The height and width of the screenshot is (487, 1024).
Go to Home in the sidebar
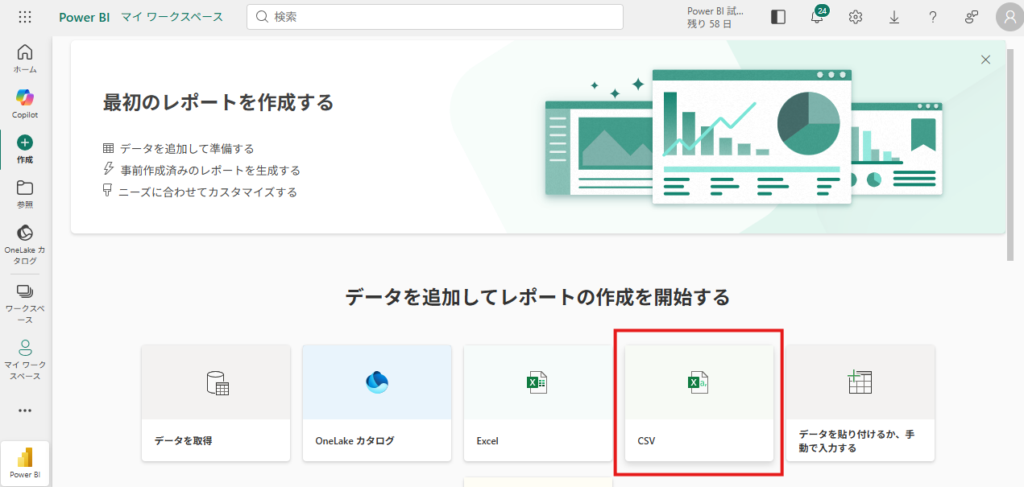pyautogui.click(x=25, y=59)
